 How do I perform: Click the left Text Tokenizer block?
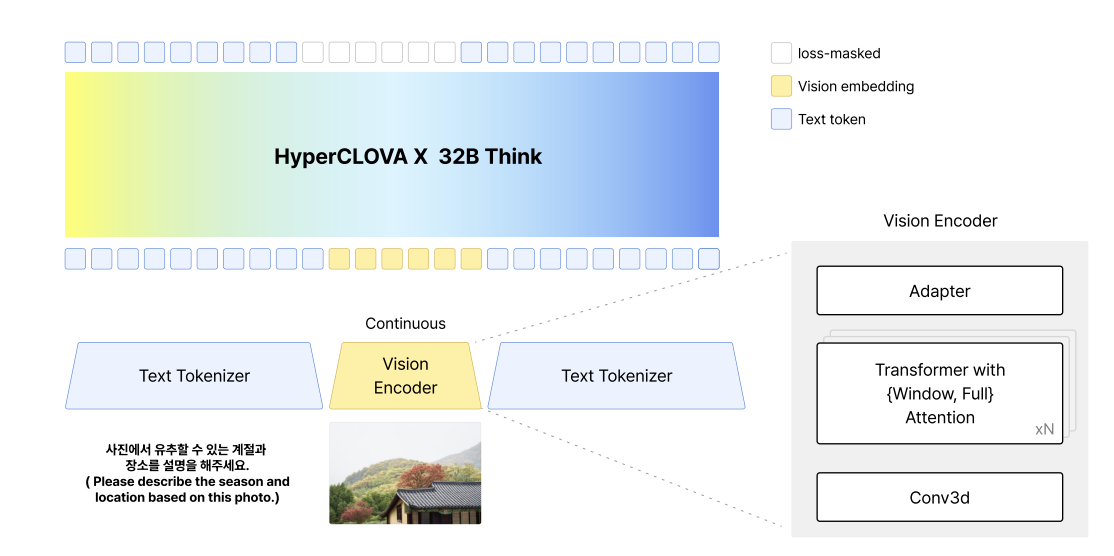pos(194,376)
